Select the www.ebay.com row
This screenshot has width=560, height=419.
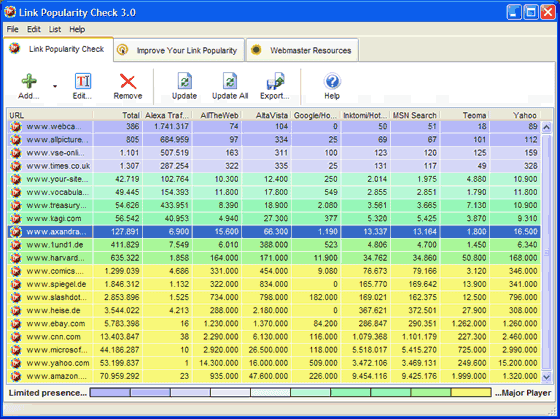click(x=274, y=324)
